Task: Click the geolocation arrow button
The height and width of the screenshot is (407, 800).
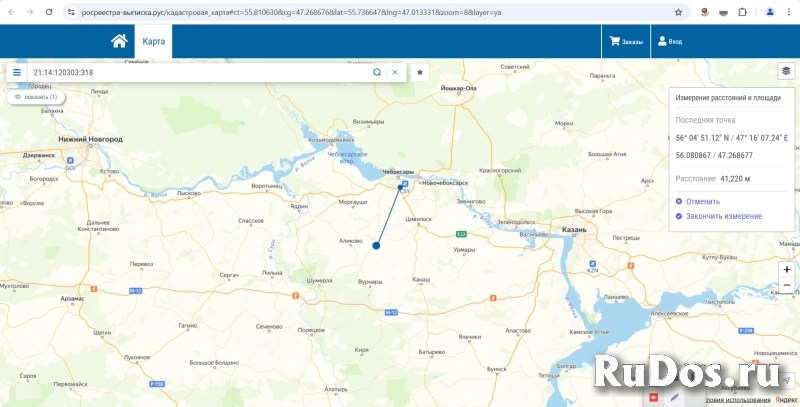Action: coord(787,379)
